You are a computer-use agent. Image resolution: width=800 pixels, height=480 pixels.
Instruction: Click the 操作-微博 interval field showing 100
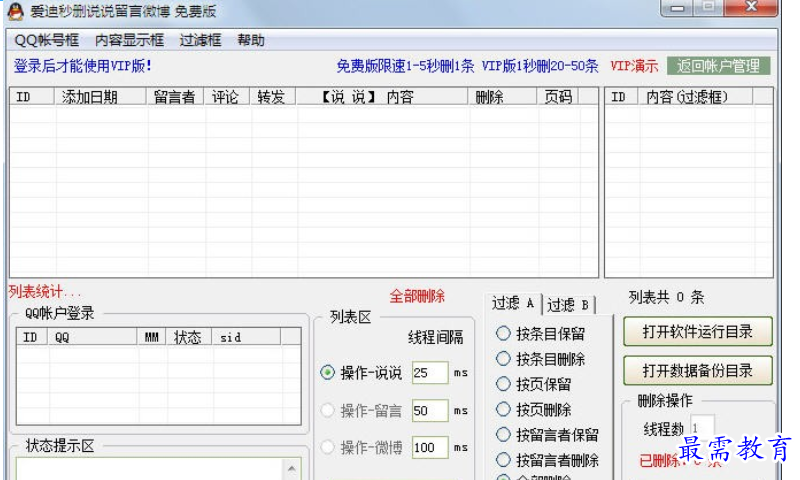430,447
